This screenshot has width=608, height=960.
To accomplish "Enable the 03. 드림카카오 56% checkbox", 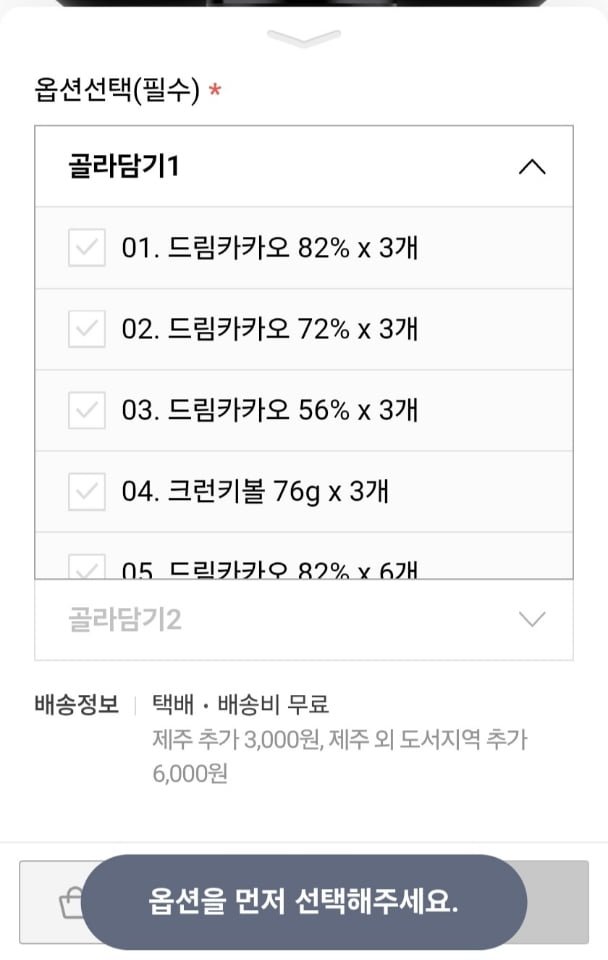I will click(87, 410).
